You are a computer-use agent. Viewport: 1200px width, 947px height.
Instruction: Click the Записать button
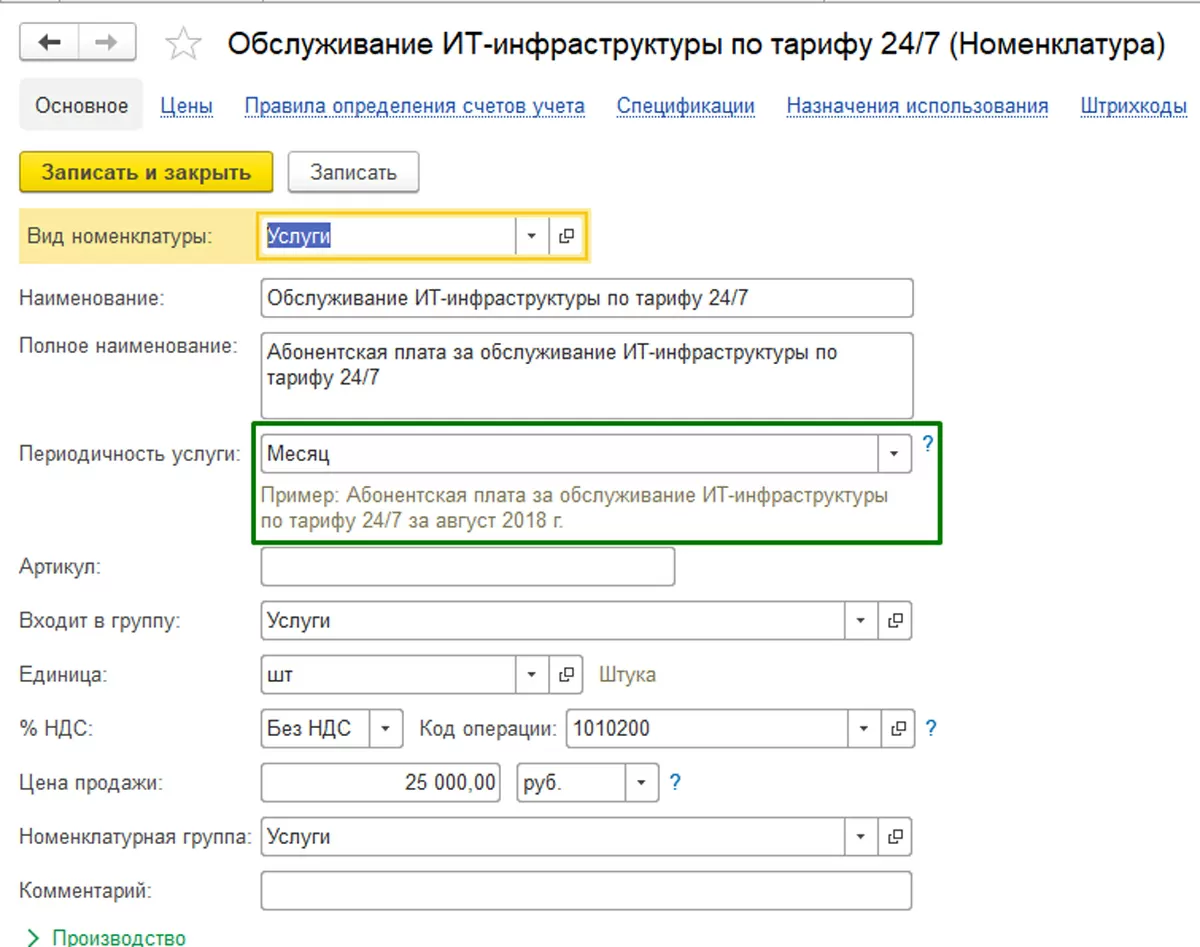point(353,172)
